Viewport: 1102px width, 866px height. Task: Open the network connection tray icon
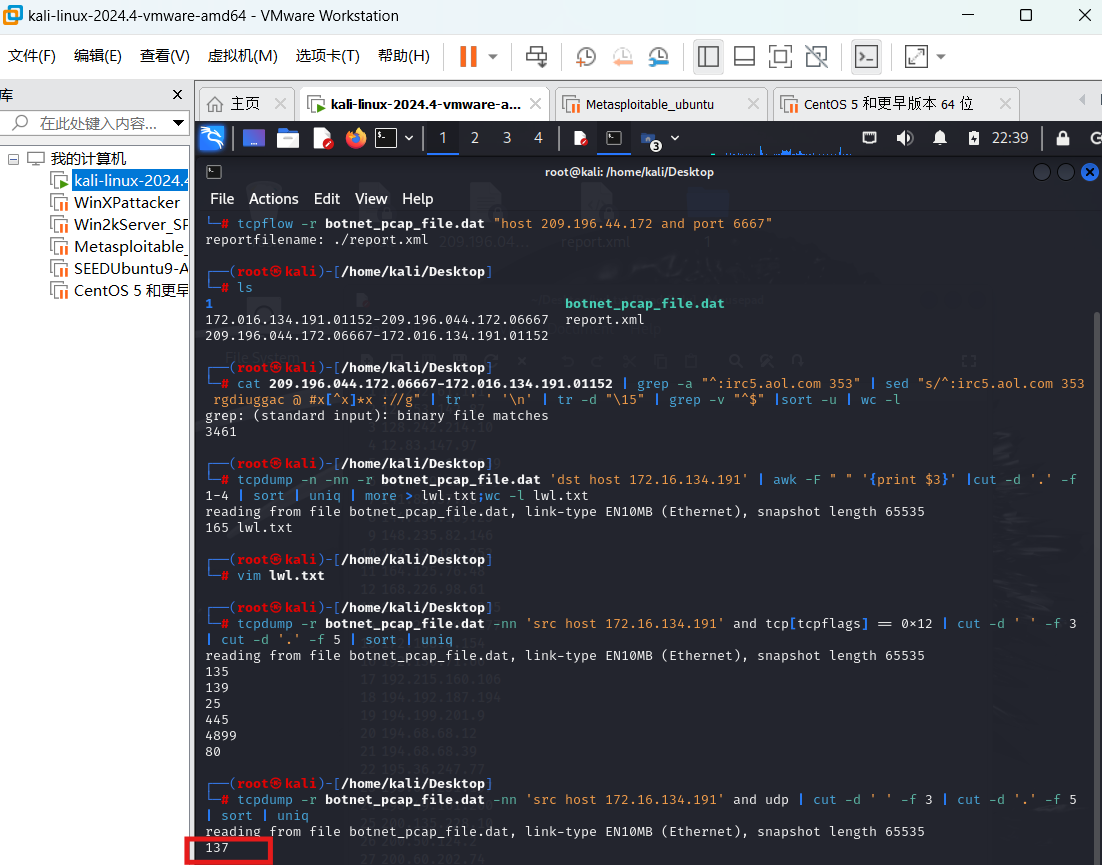click(869, 138)
